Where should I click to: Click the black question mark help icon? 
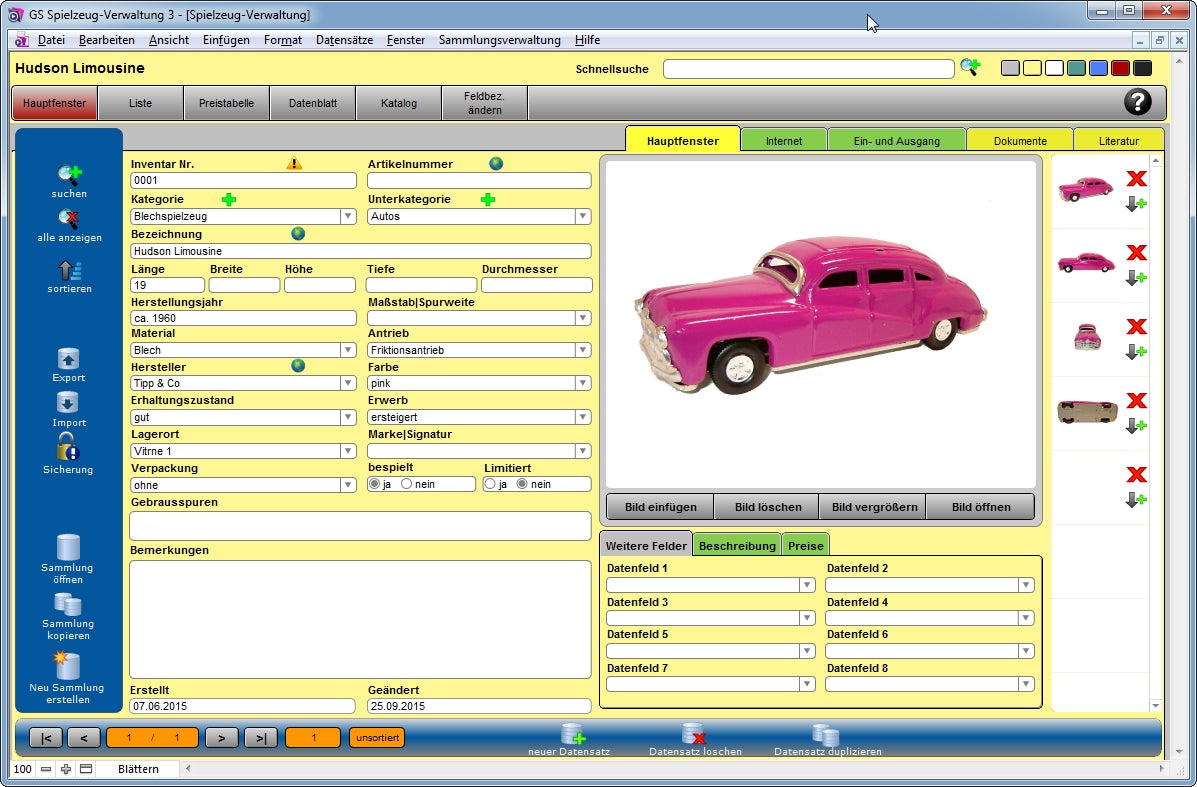(1137, 102)
